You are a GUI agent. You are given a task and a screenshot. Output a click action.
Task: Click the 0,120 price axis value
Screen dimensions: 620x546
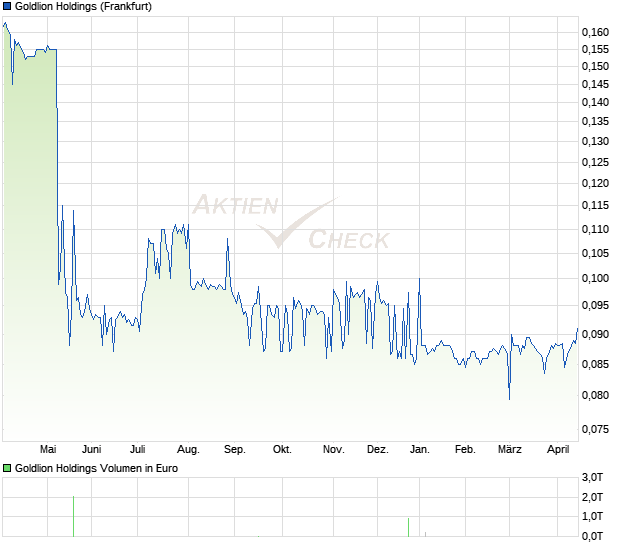point(595,183)
